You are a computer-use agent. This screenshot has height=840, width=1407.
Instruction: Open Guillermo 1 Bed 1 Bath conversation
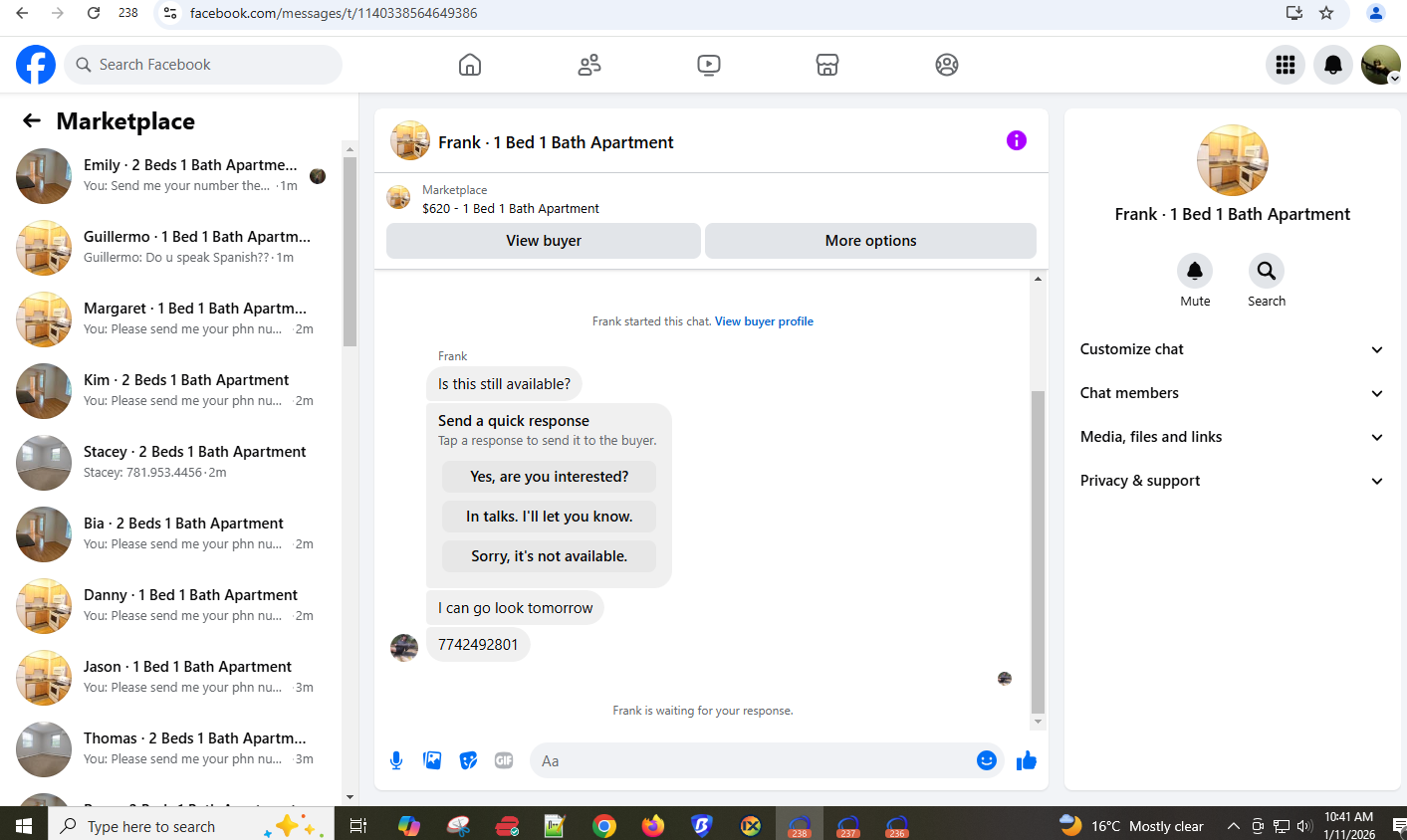(x=173, y=248)
